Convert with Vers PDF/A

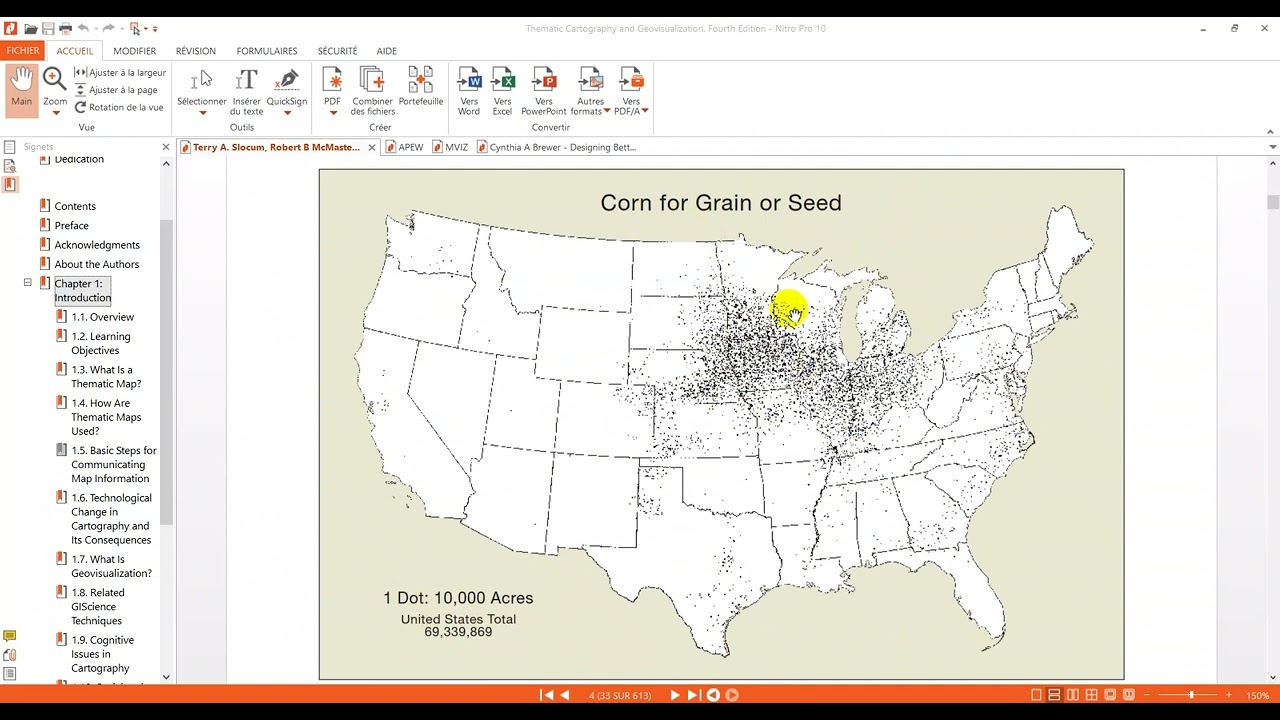coord(631,90)
